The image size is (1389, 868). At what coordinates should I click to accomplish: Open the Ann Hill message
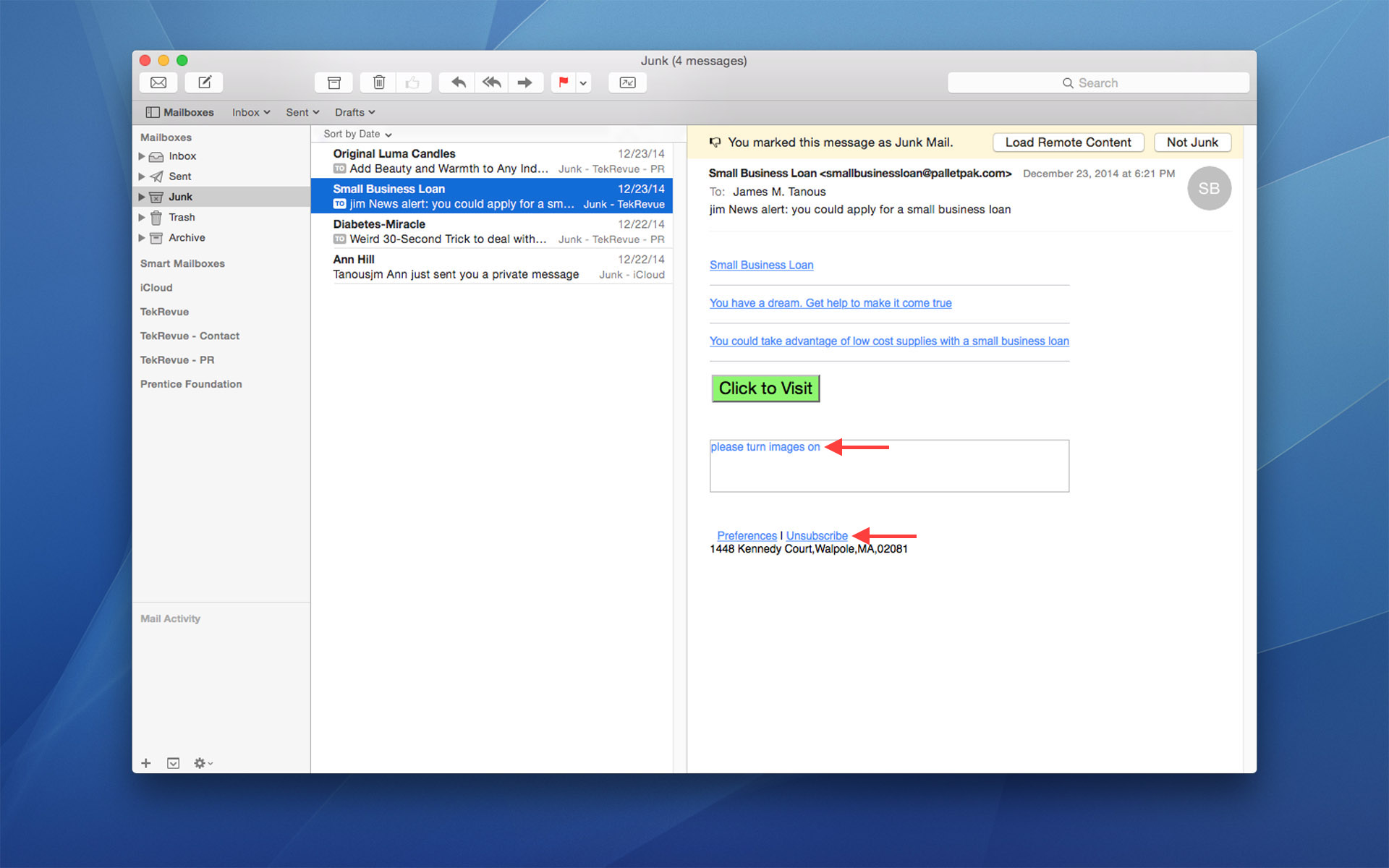click(x=492, y=266)
